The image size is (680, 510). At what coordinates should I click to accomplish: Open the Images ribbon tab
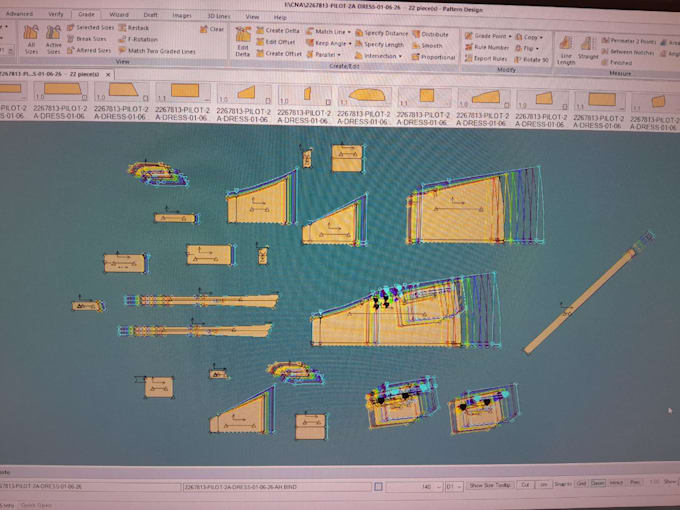point(182,15)
